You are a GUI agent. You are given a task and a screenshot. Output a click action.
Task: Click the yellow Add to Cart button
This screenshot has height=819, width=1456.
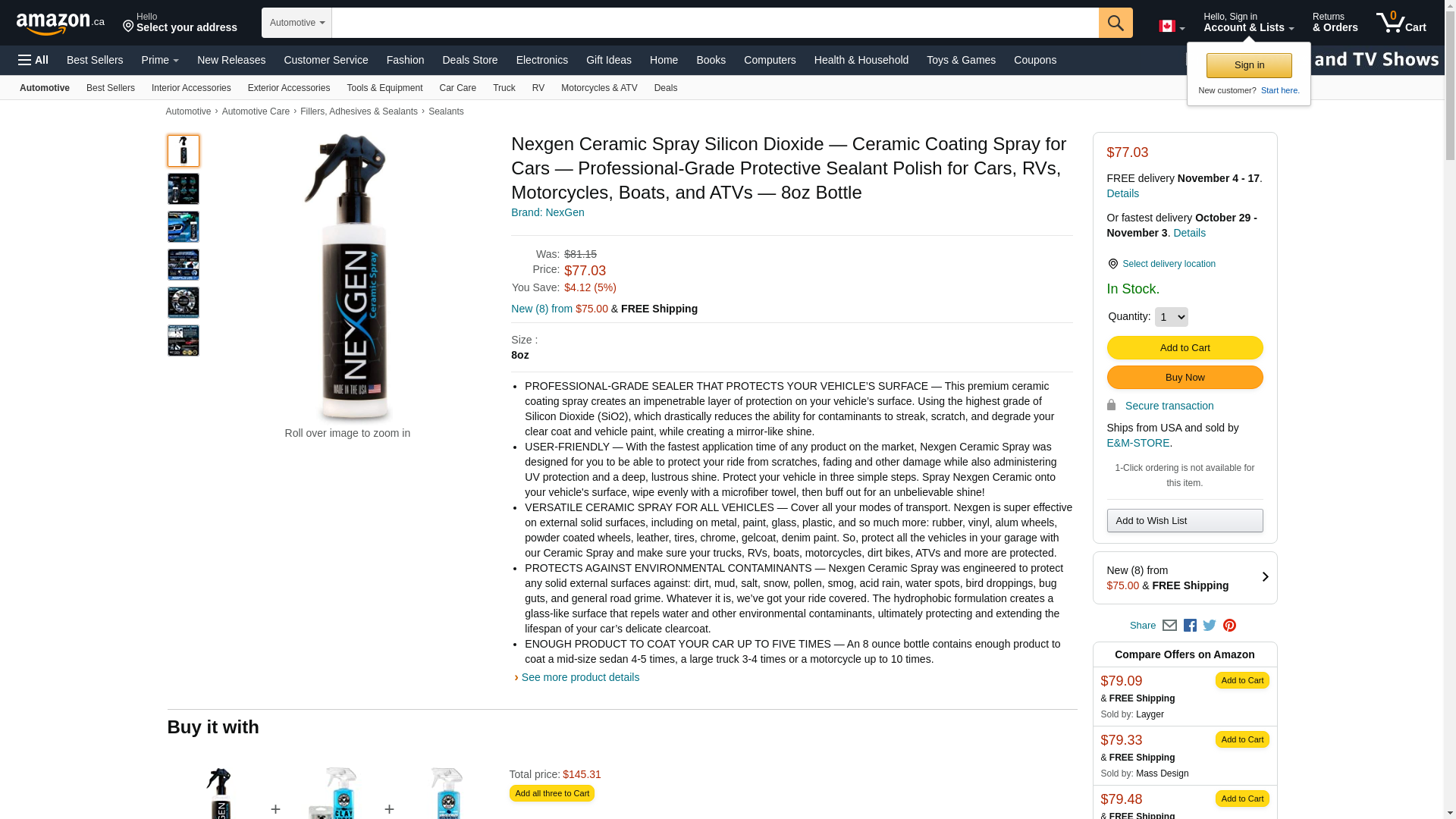(1185, 348)
